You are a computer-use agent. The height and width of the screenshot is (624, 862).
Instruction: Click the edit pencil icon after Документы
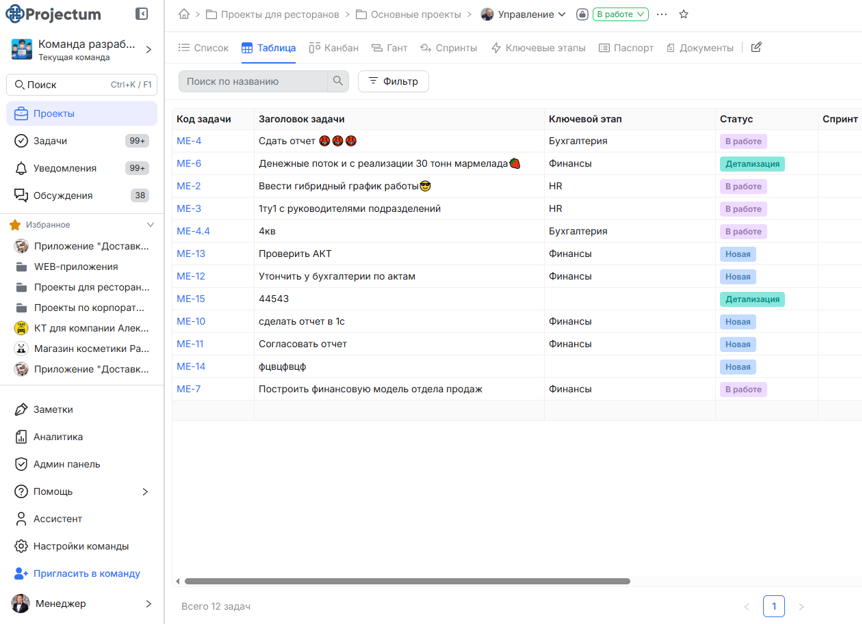756,47
